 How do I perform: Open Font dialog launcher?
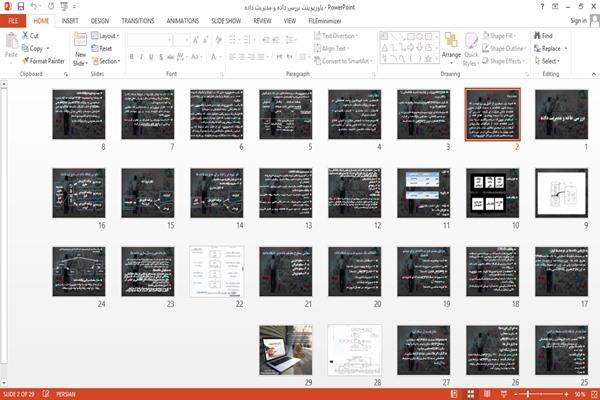click(x=221, y=74)
